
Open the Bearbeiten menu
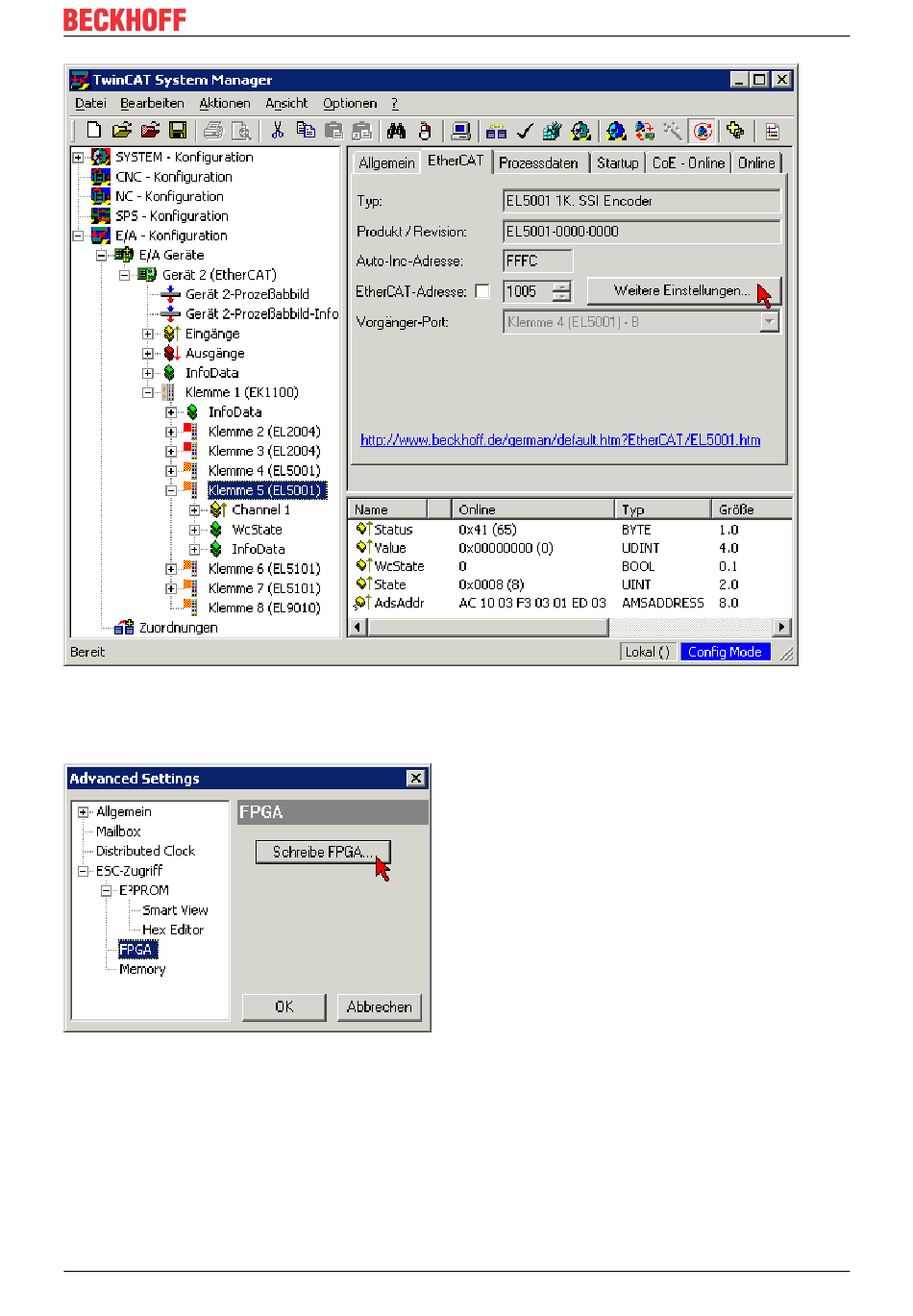coord(152,104)
